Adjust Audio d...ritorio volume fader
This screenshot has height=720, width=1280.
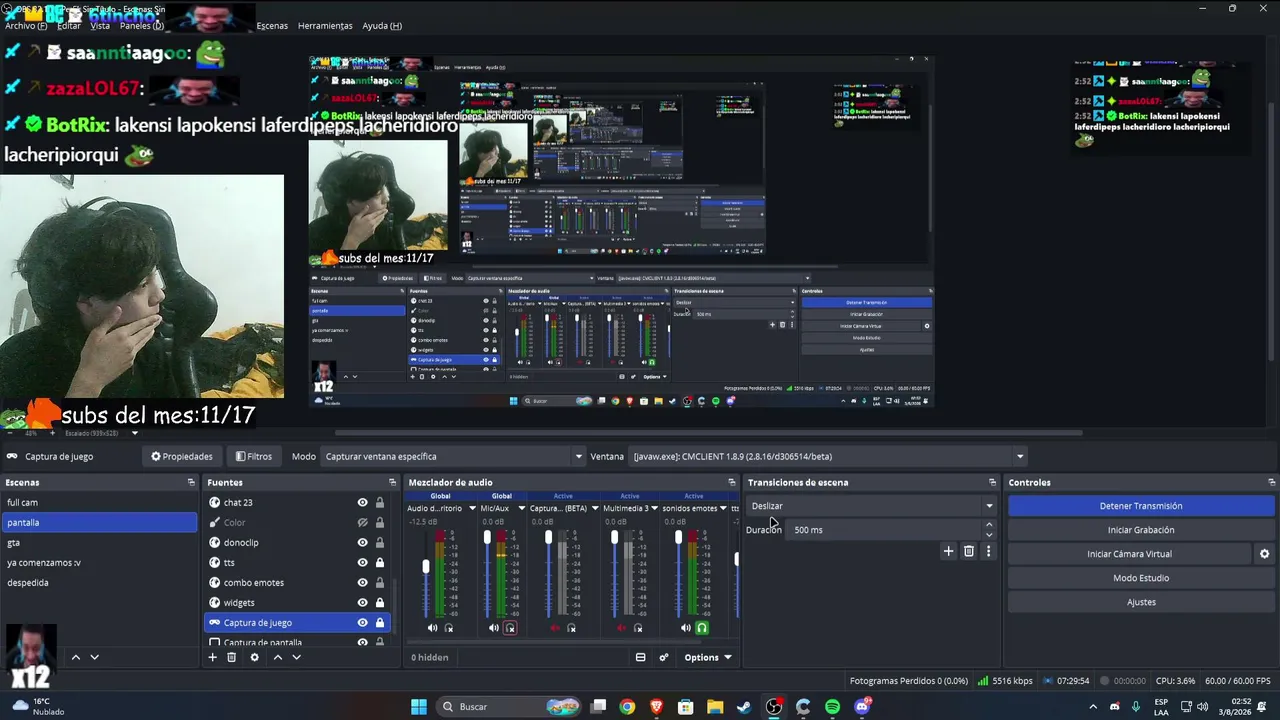point(426,567)
